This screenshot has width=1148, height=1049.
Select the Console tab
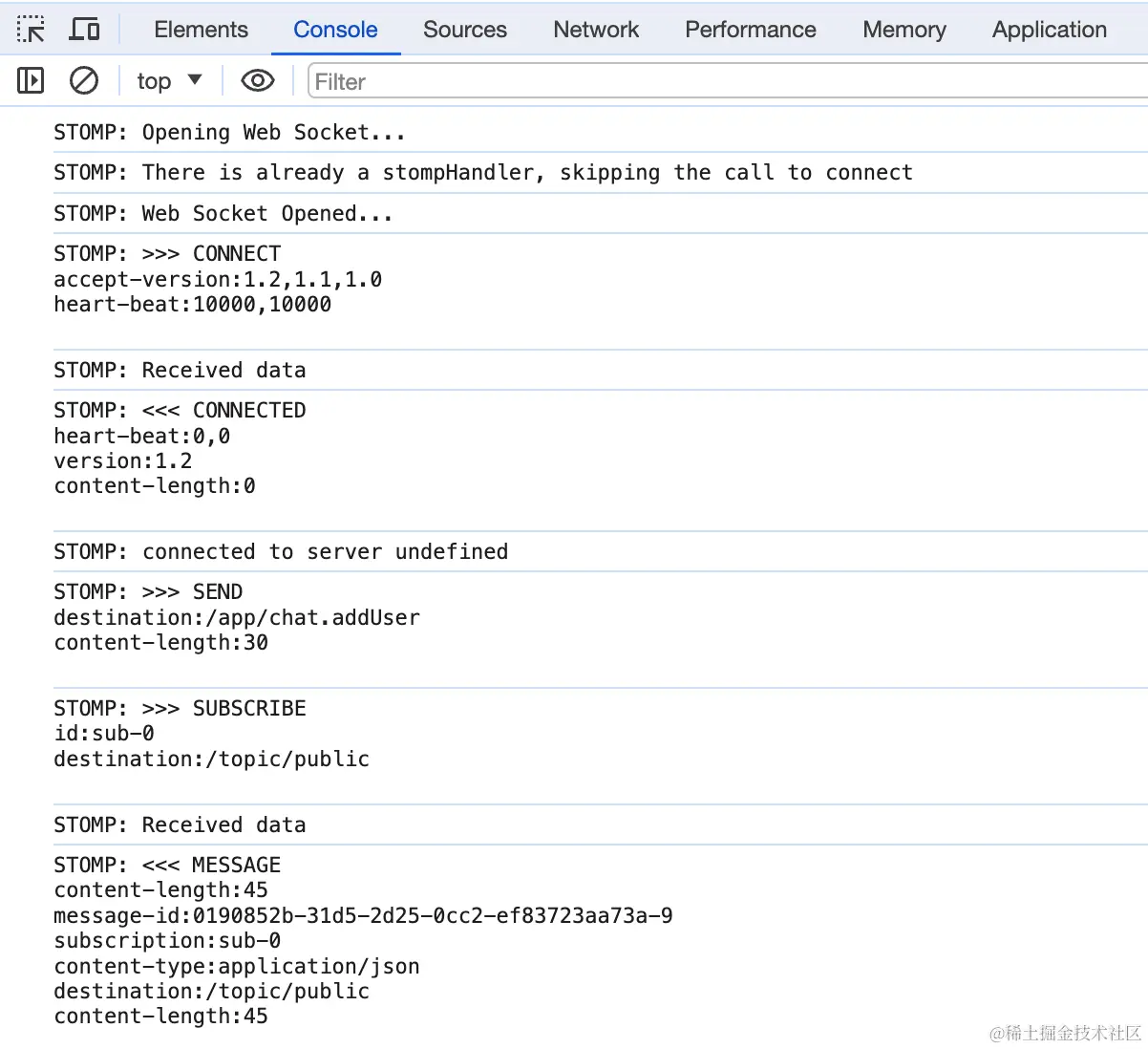pyautogui.click(x=335, y=30)
